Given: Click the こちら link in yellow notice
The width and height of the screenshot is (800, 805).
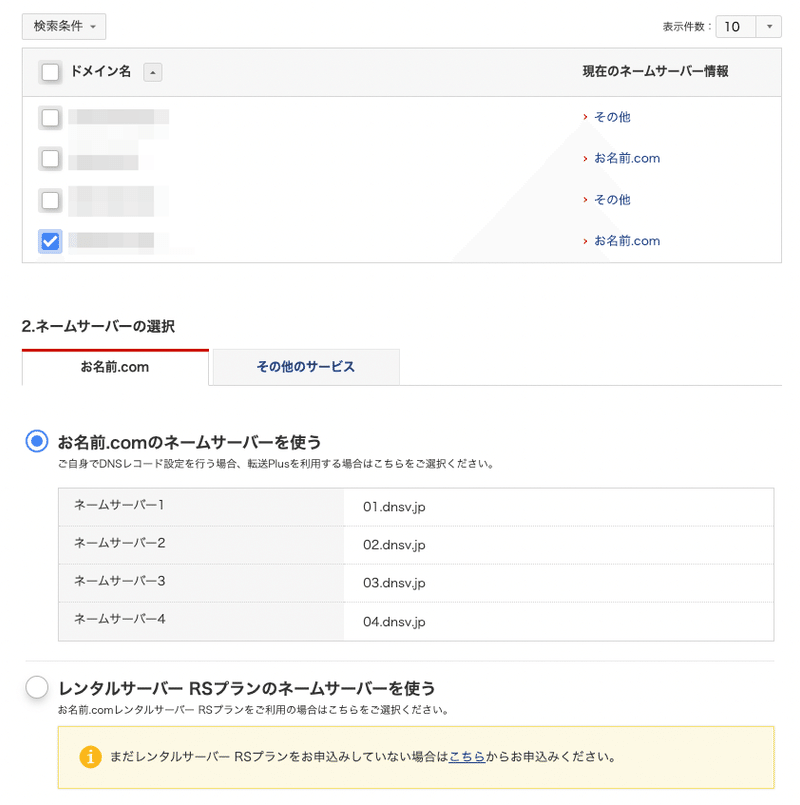Looking at the screenshot, I should click(467, 757).
